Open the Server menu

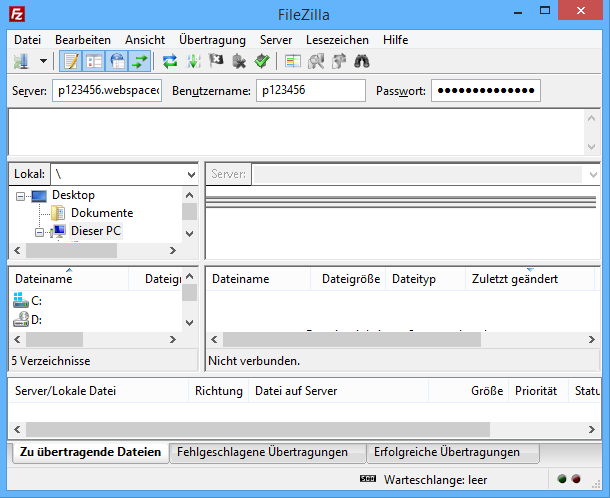[x=276, y=40]
